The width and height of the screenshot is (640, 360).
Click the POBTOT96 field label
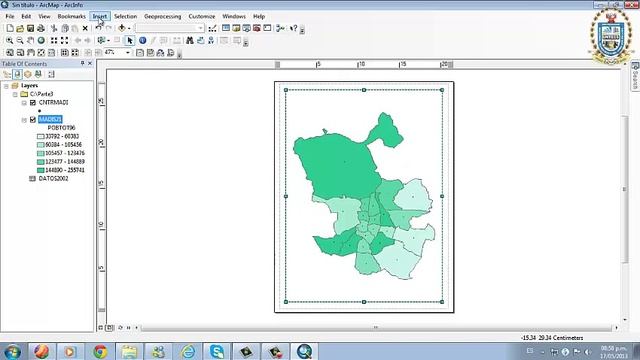point(61,128)
